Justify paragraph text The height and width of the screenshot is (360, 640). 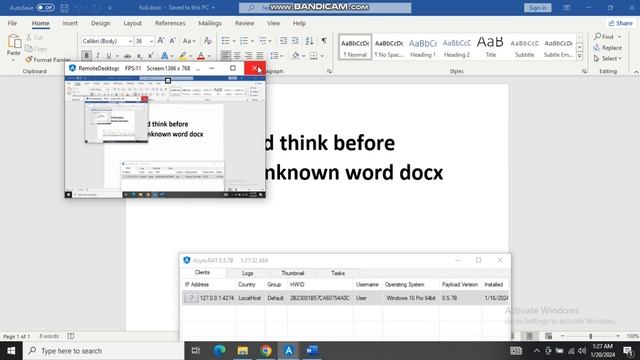pyautogui.click(x=260, y=56)
